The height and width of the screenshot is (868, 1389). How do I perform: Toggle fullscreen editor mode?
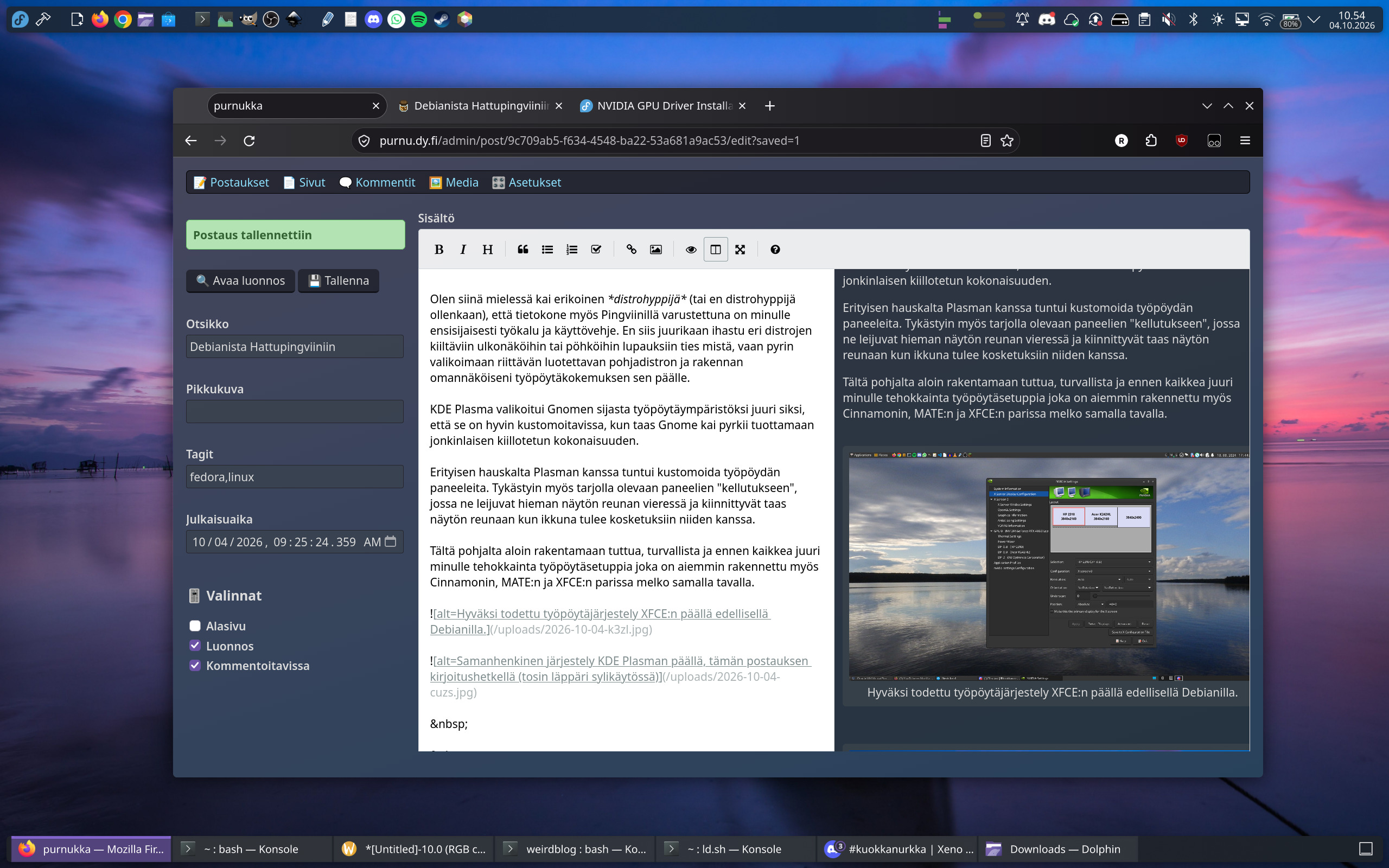pyautogui.click(x=740, y=249)
